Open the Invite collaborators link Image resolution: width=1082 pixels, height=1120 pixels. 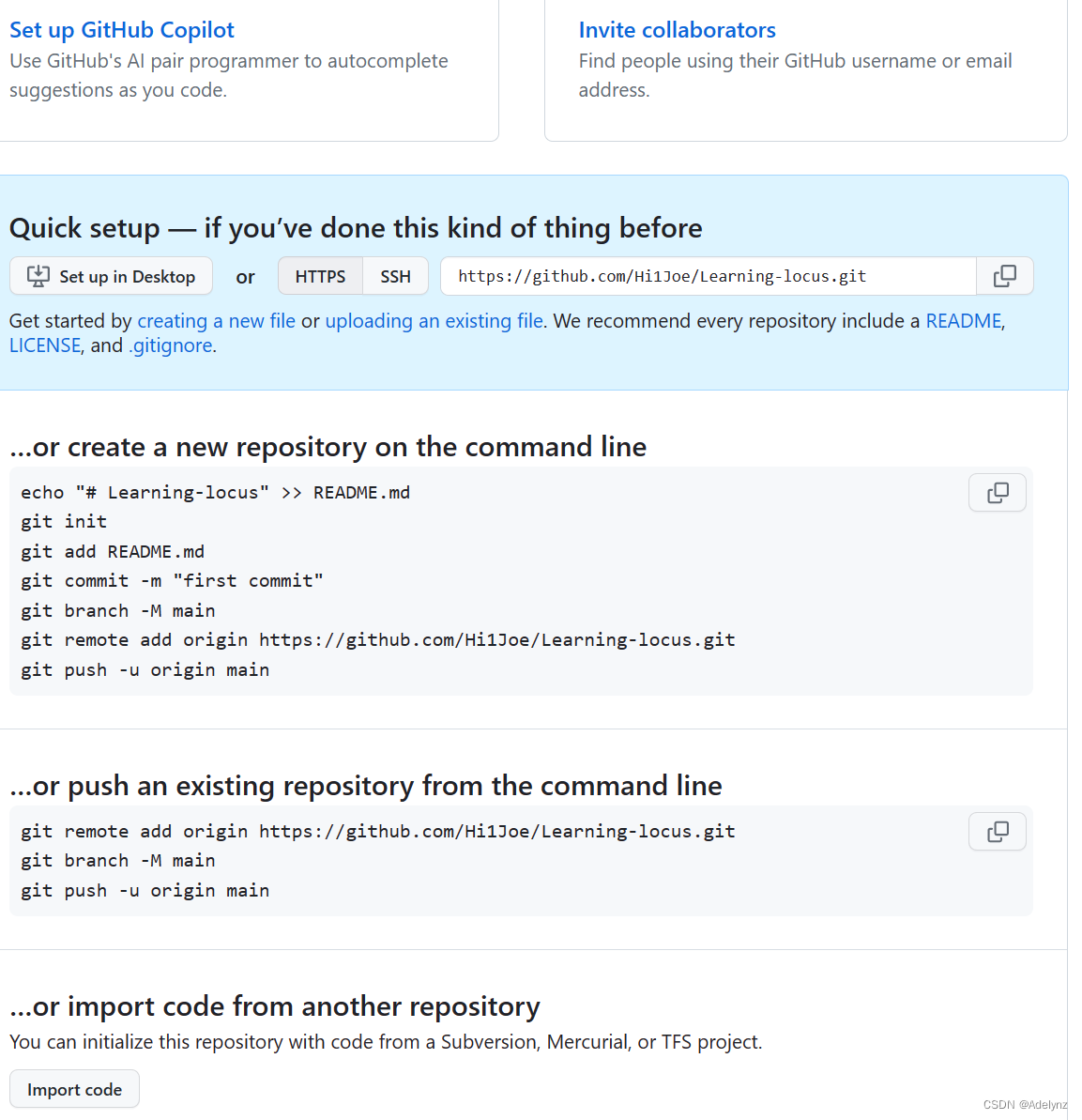tap(677, 30)
